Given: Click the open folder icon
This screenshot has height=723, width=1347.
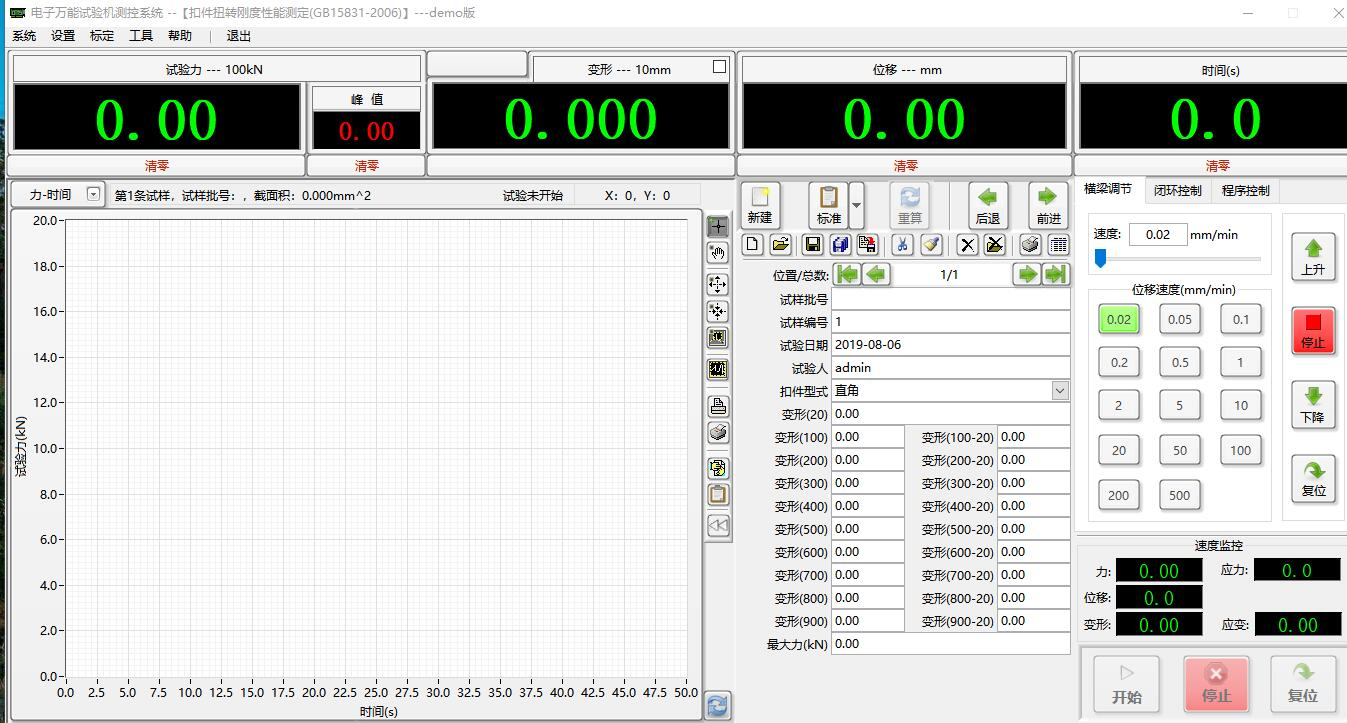Looking at the screenshot, I should click(780, 245).
